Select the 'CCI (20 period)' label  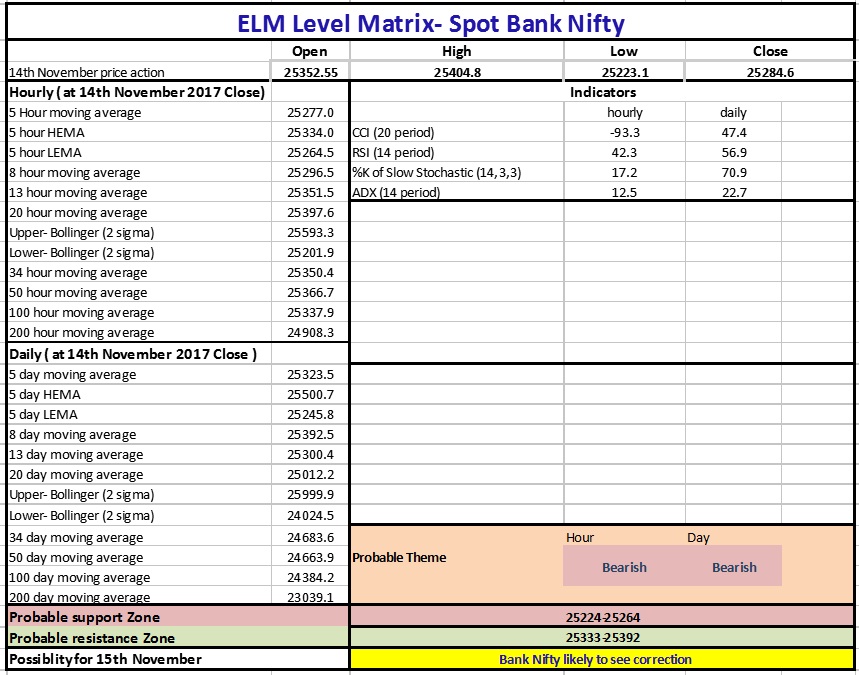click(x=393, y=133)
